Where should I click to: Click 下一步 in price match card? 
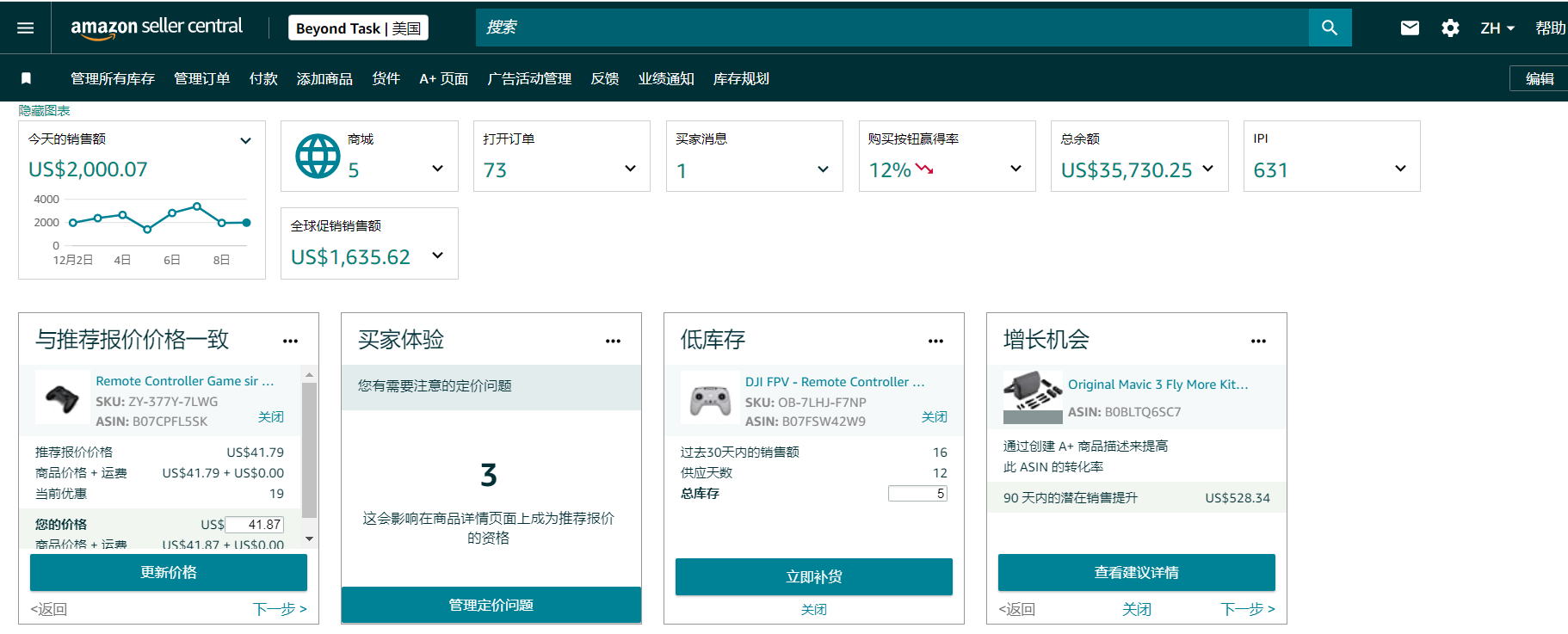[x=280, y=609]
